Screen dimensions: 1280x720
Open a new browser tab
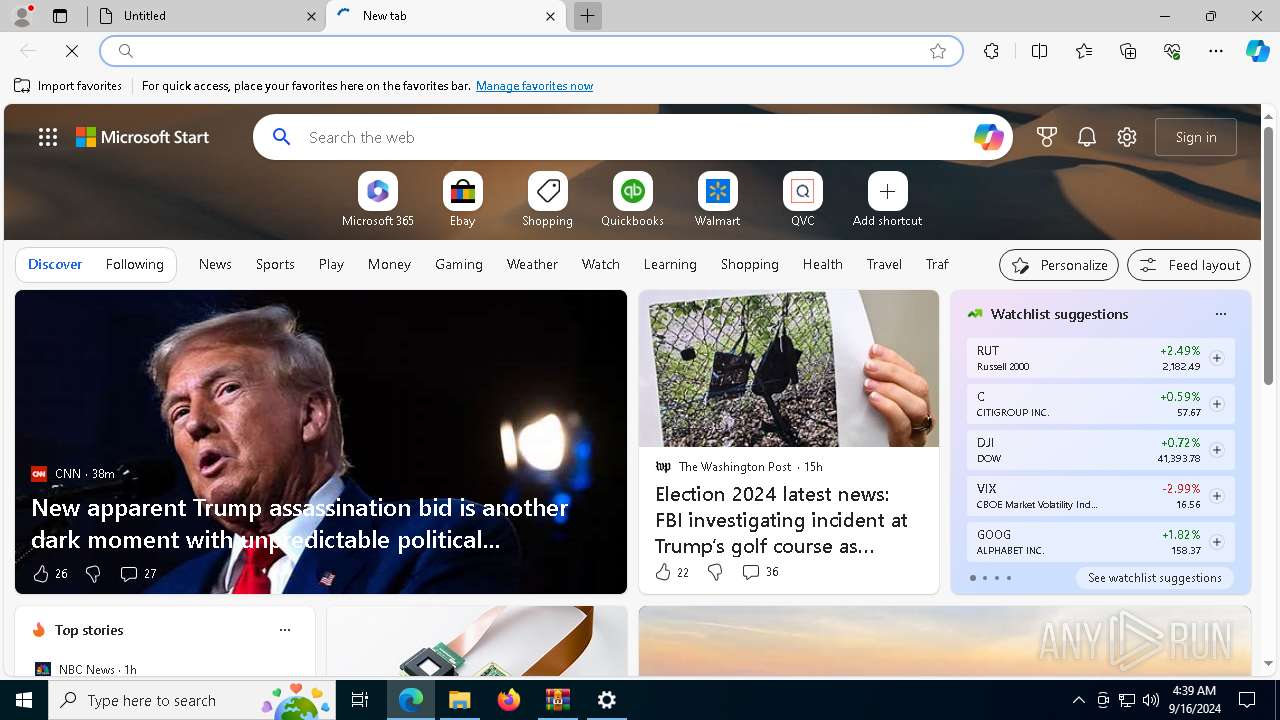pos(588,16)
